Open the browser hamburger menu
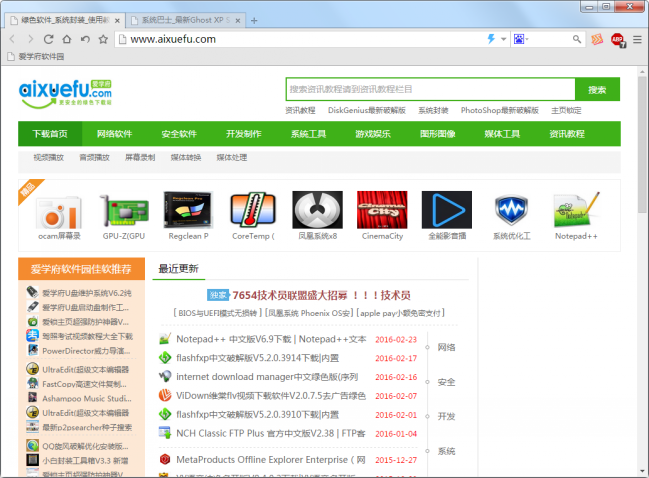649x478 pixels. pos(637,39)
